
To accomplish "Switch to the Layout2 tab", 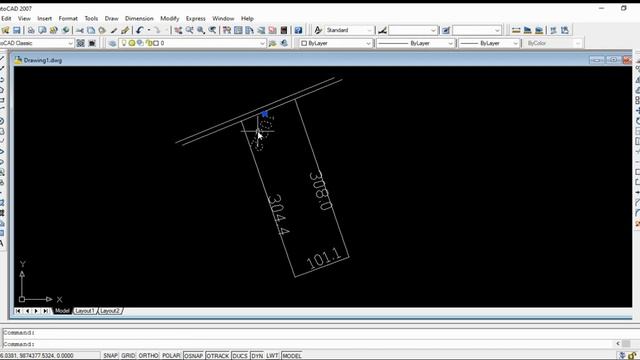I will point(110,311).
